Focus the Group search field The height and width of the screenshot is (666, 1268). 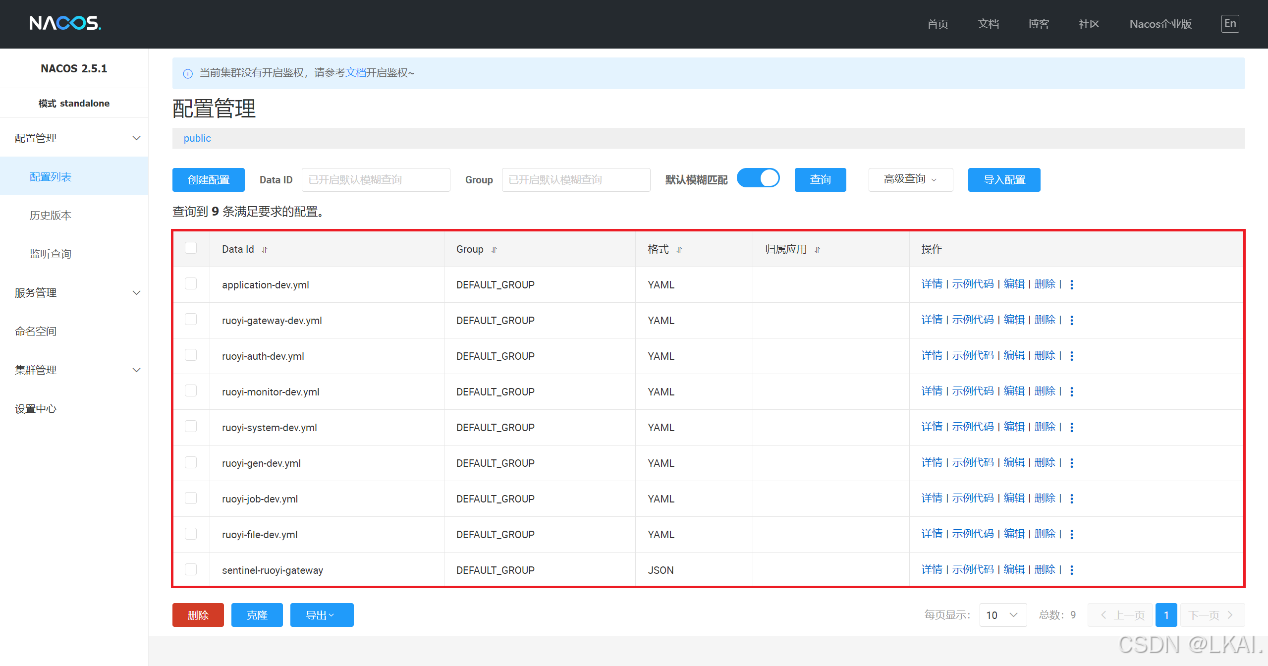click(576, 180)
